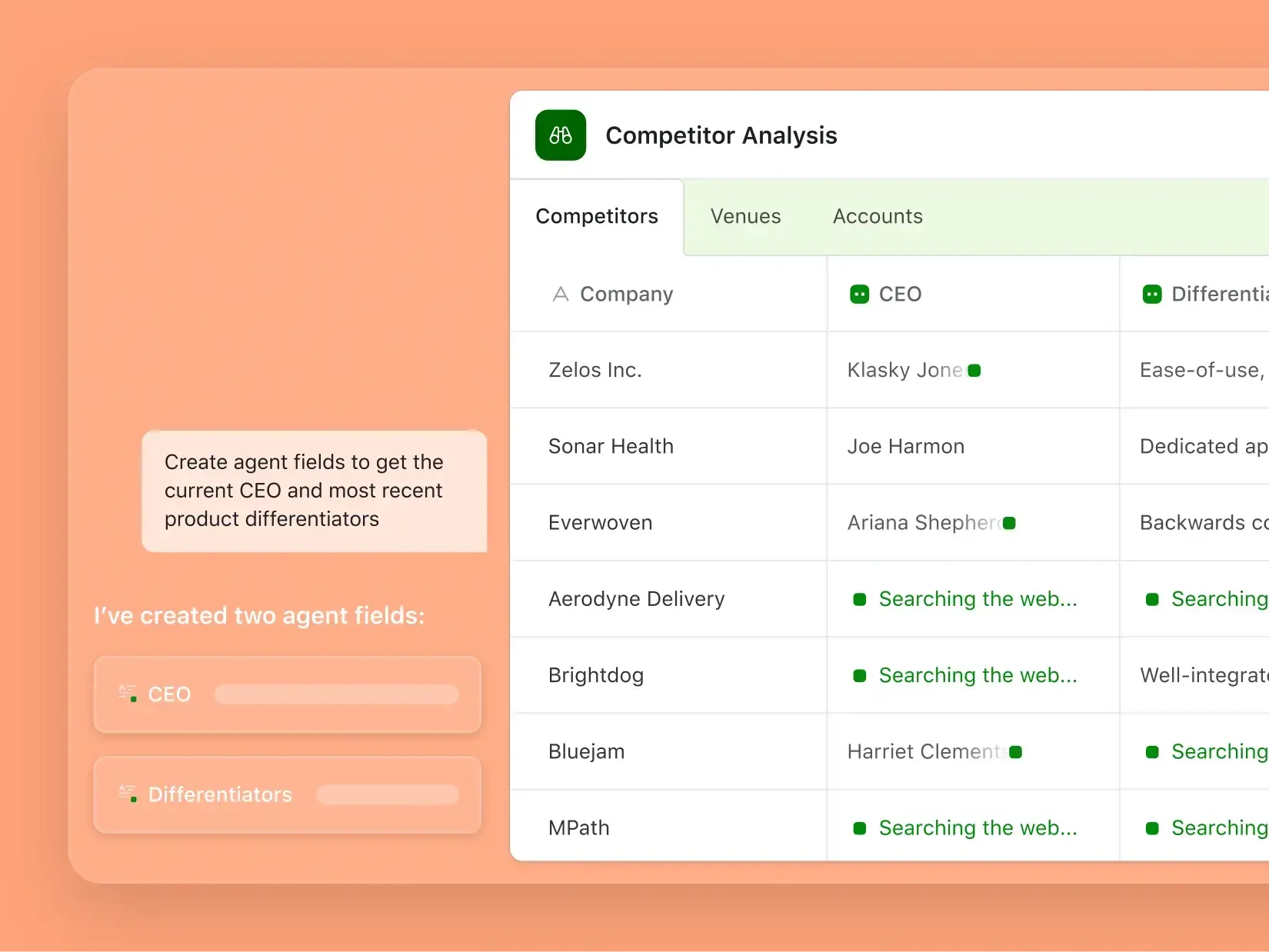Click the agent icon on the CEO column
Screen dimensions: 1269x952
[859, 294]
